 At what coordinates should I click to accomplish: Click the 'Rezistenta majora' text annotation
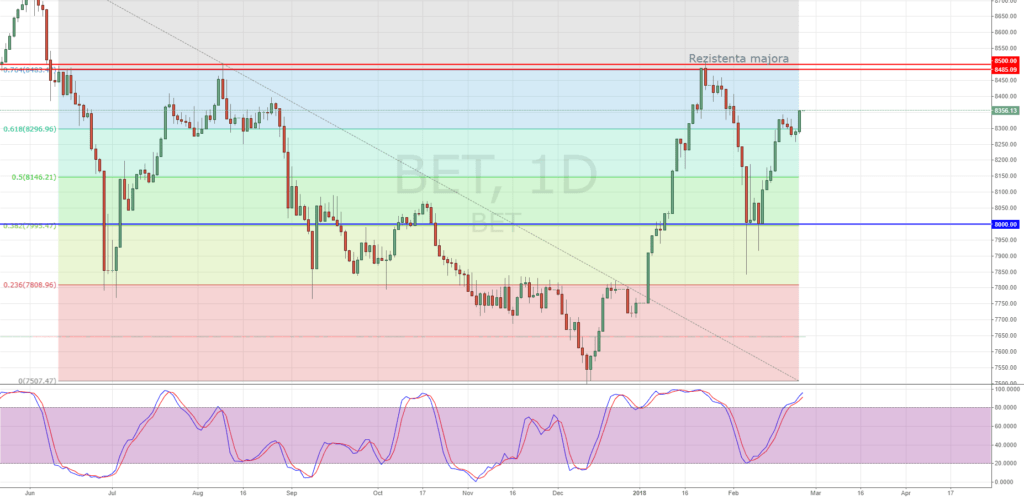(744, 59)
